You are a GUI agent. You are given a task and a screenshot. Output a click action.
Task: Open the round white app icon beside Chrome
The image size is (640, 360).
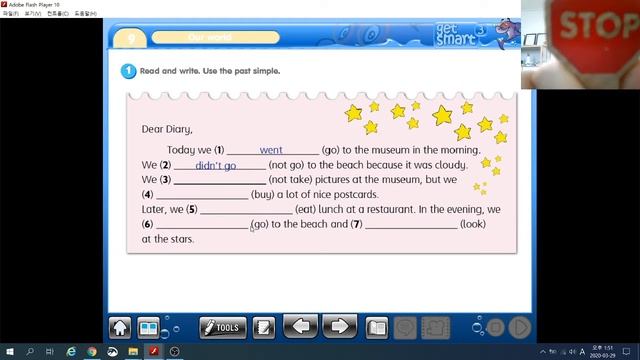[x=112, y=351]
